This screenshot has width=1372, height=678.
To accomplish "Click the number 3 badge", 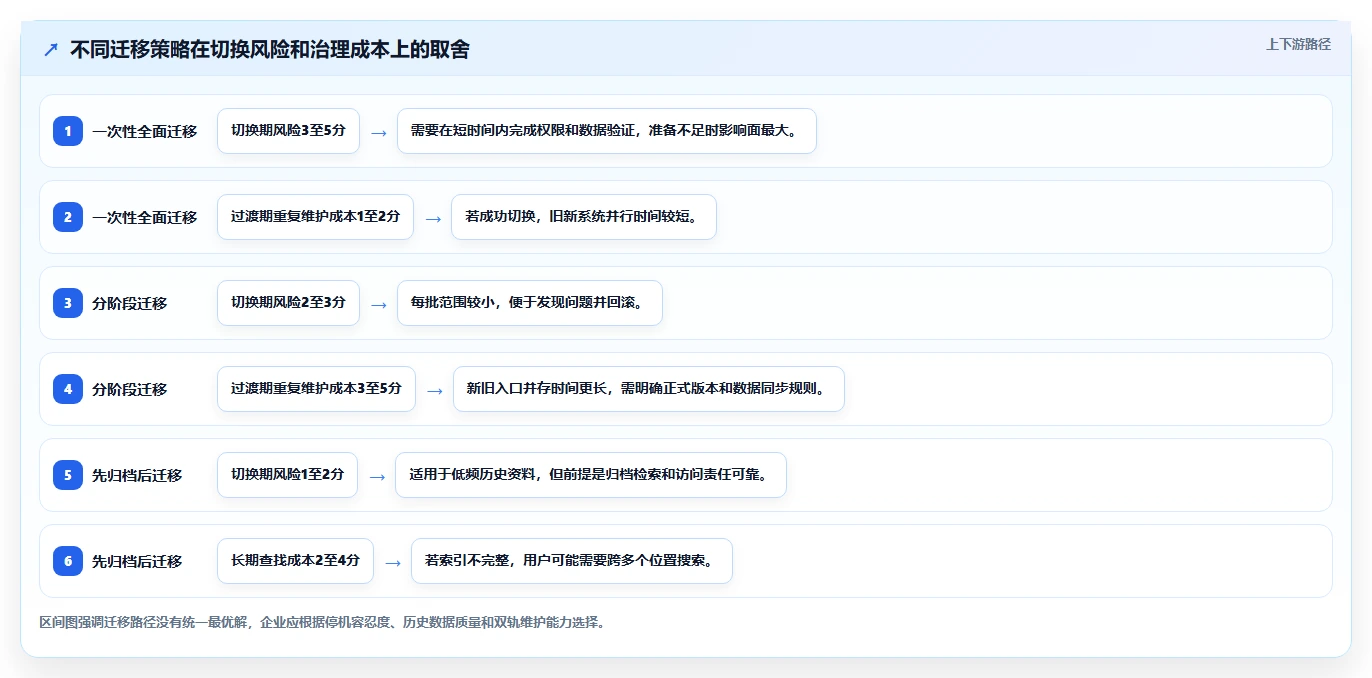I will 68,303.
